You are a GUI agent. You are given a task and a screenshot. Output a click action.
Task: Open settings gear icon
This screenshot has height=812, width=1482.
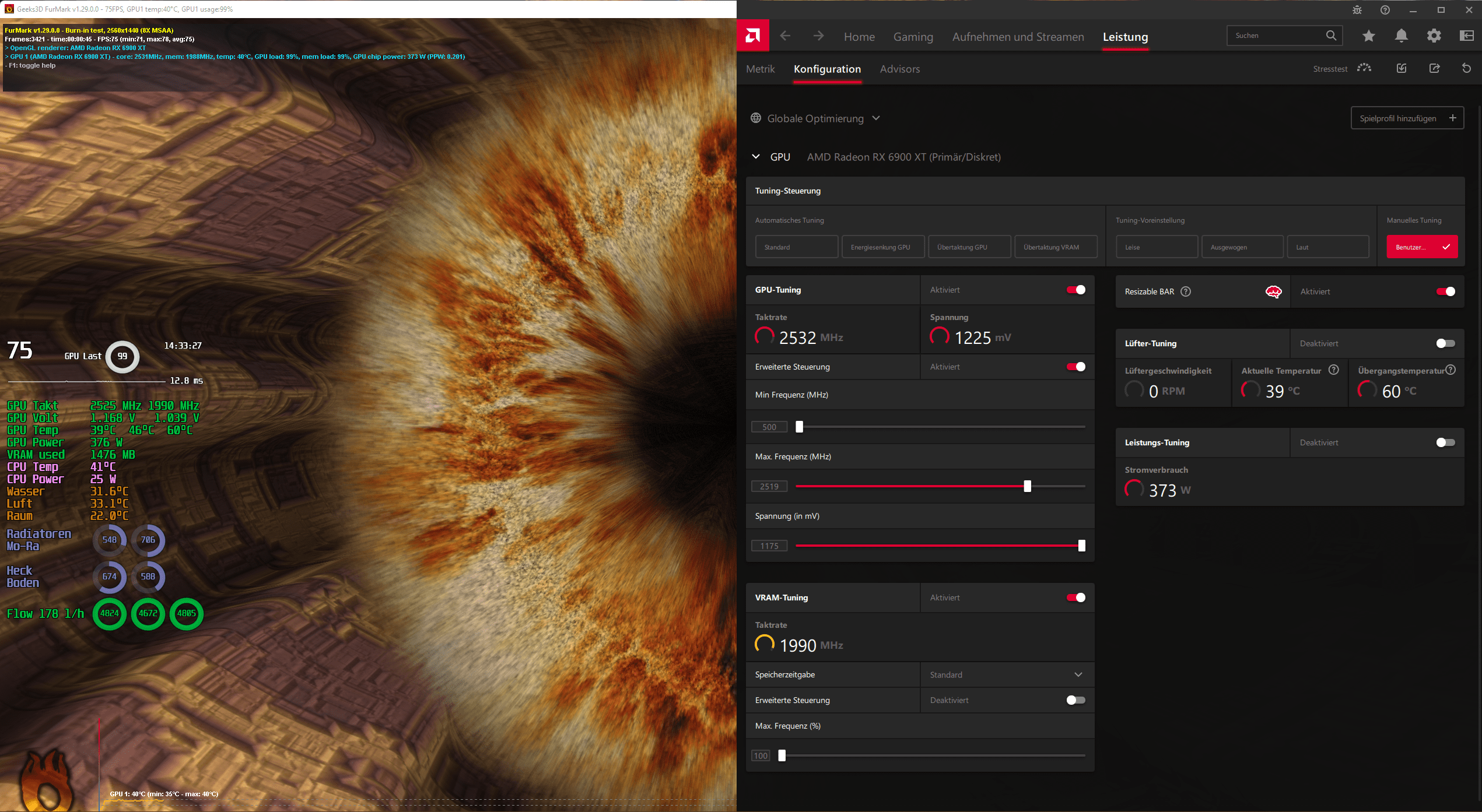click(1434, 36)
